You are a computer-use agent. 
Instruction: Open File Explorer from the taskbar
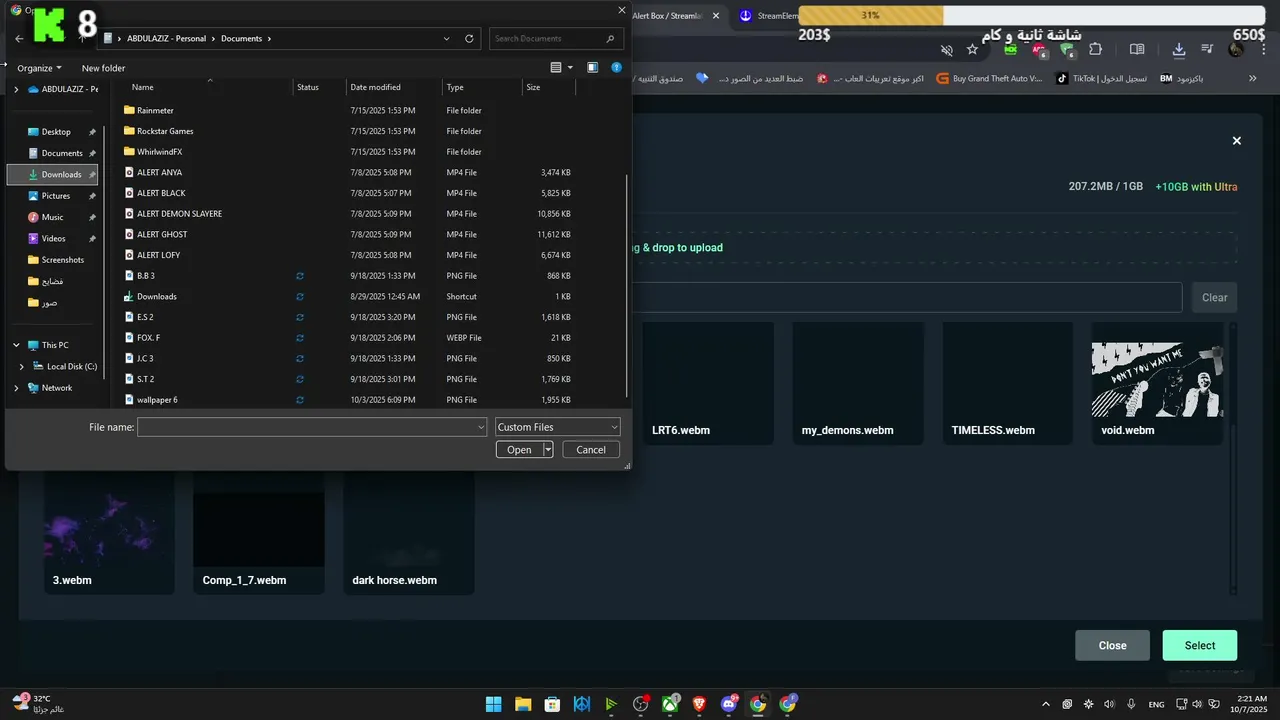point(522,704)
